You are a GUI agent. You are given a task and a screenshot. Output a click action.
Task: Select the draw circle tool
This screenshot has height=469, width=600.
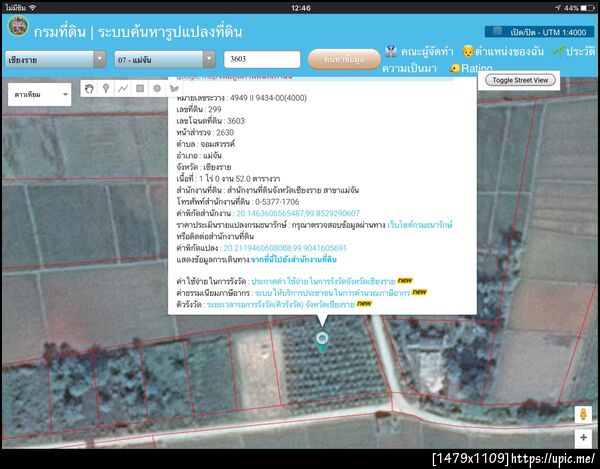(x=157, y=89)
